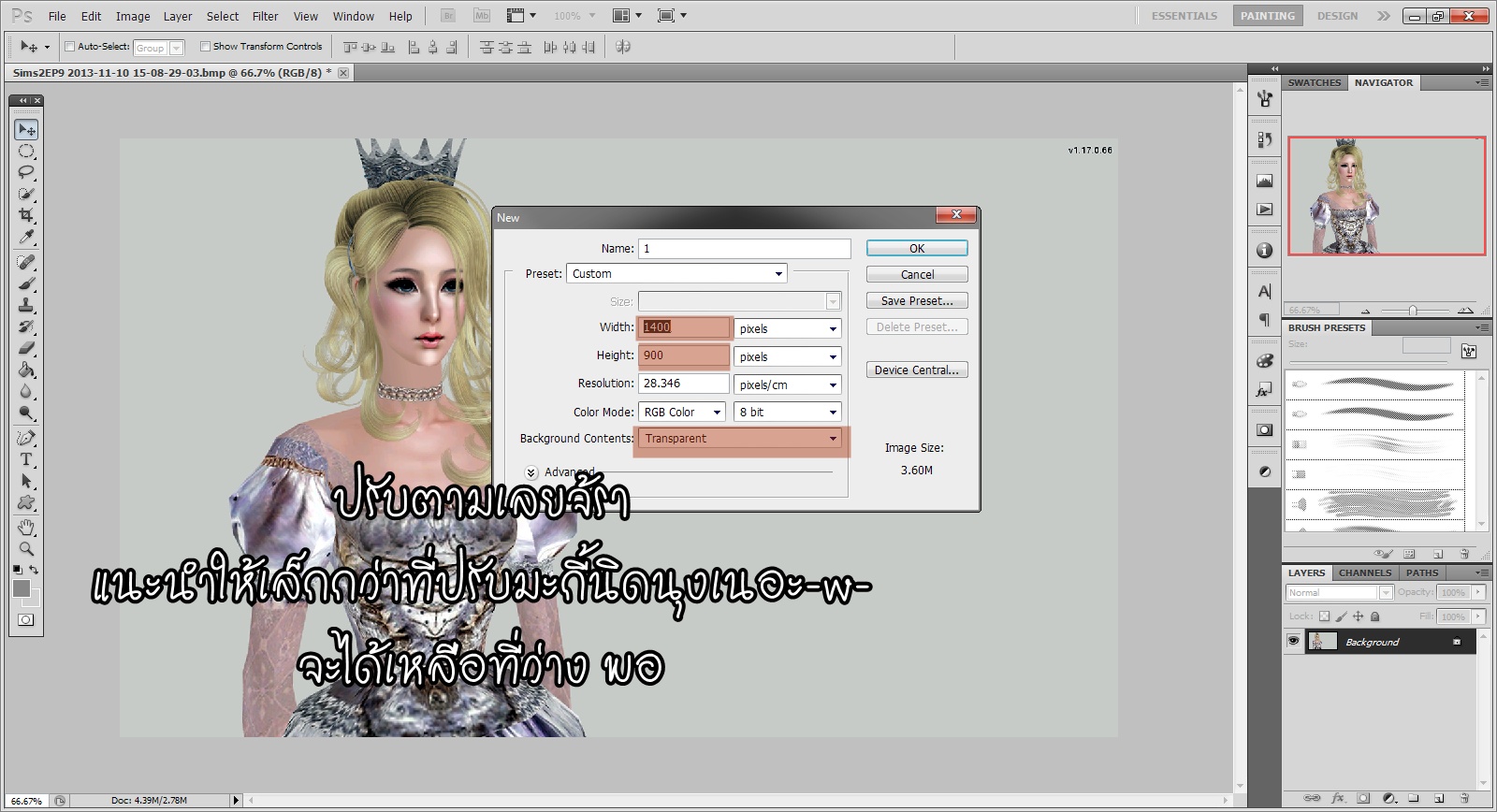
Task: Click the Name field in New dialog
Action: click(x=745, y=248)
